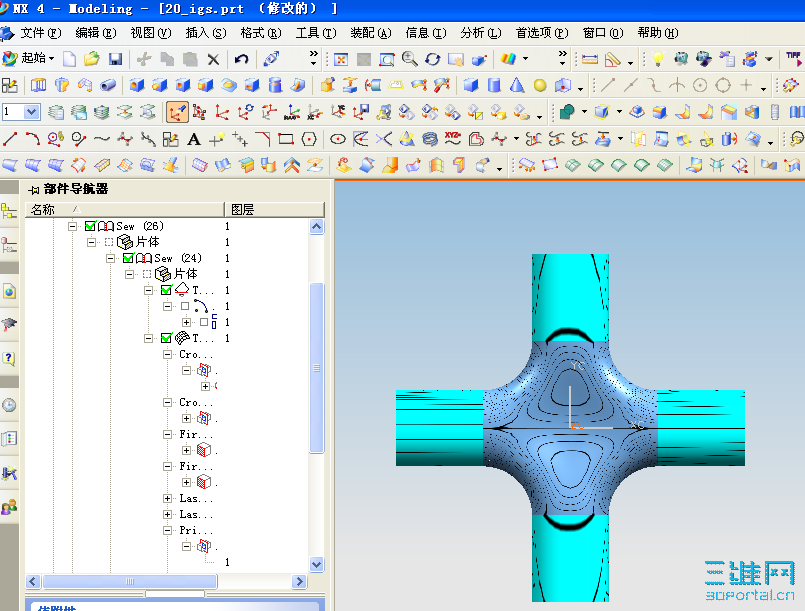This screenshot has width=805, height=611.
Task: Open the Training graduation-cap sidebar tab
Action: coord(9,324)
